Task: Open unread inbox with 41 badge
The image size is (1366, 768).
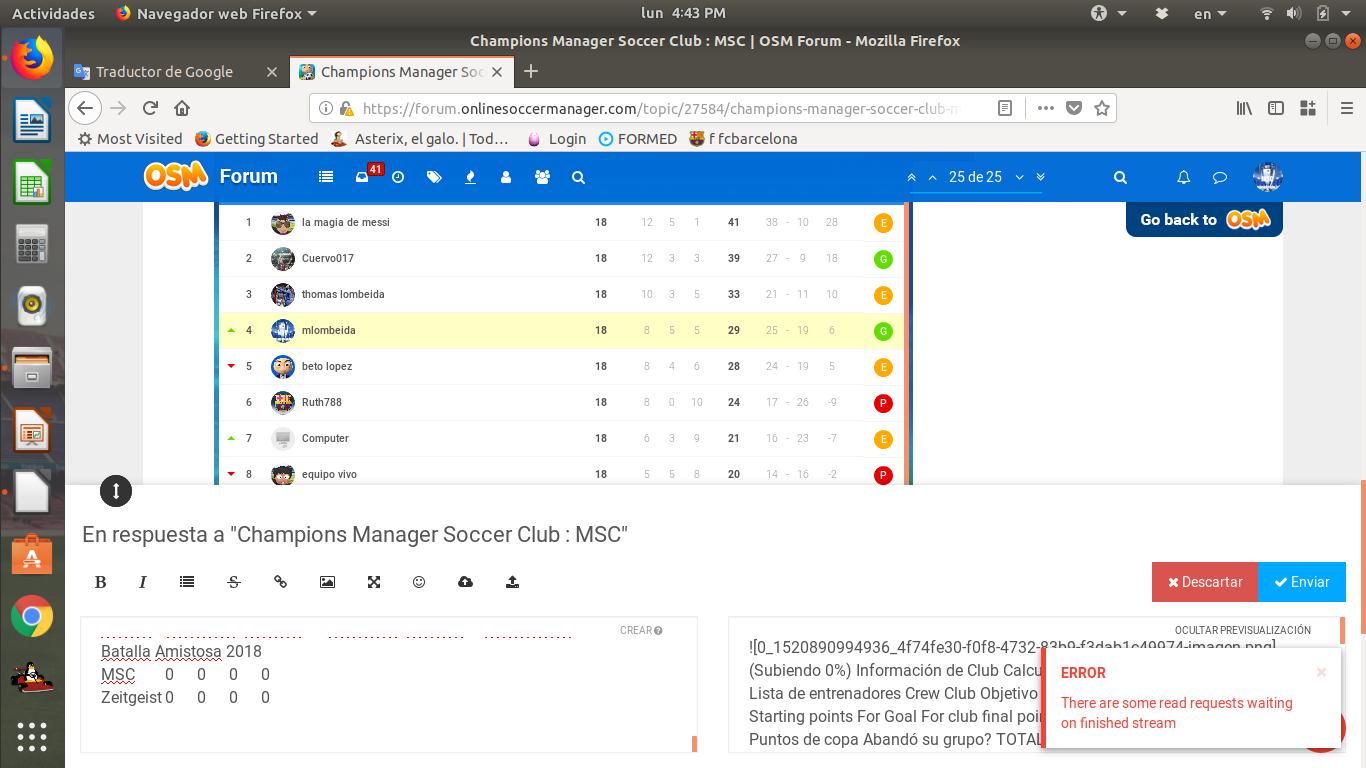Action: (362, 177)
